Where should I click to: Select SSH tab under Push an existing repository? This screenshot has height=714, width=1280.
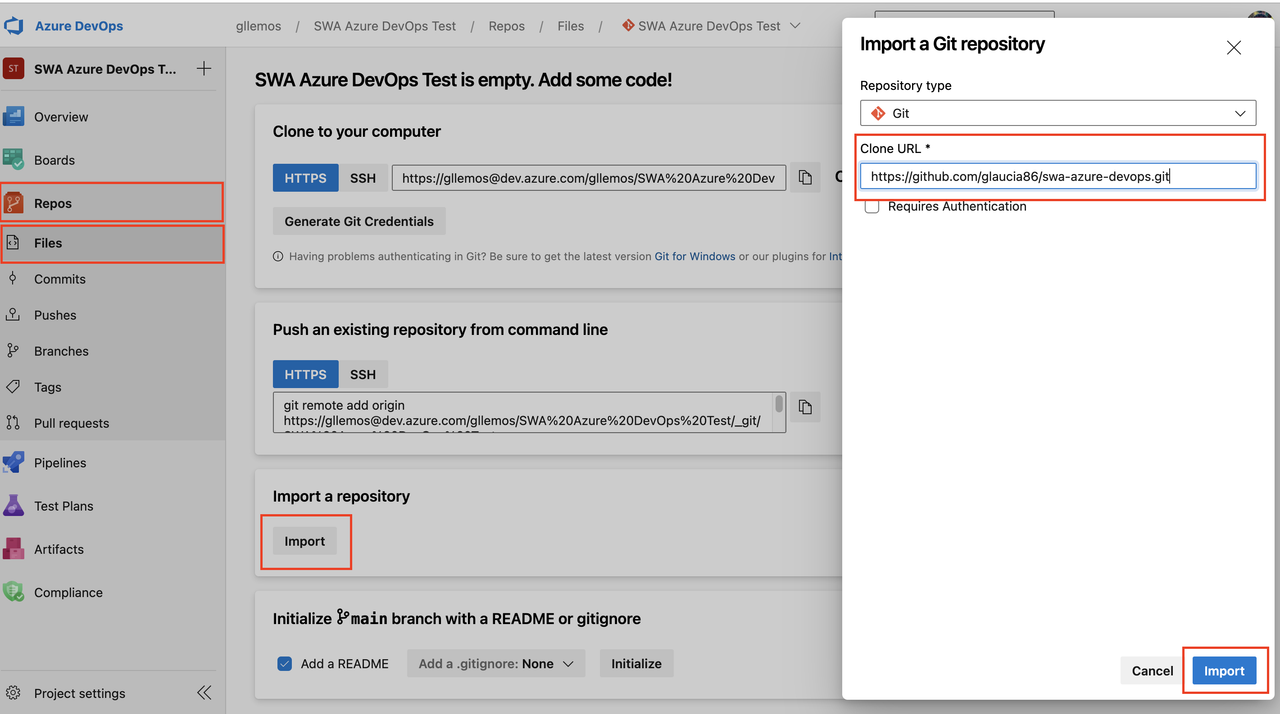[x=363, y=374]
